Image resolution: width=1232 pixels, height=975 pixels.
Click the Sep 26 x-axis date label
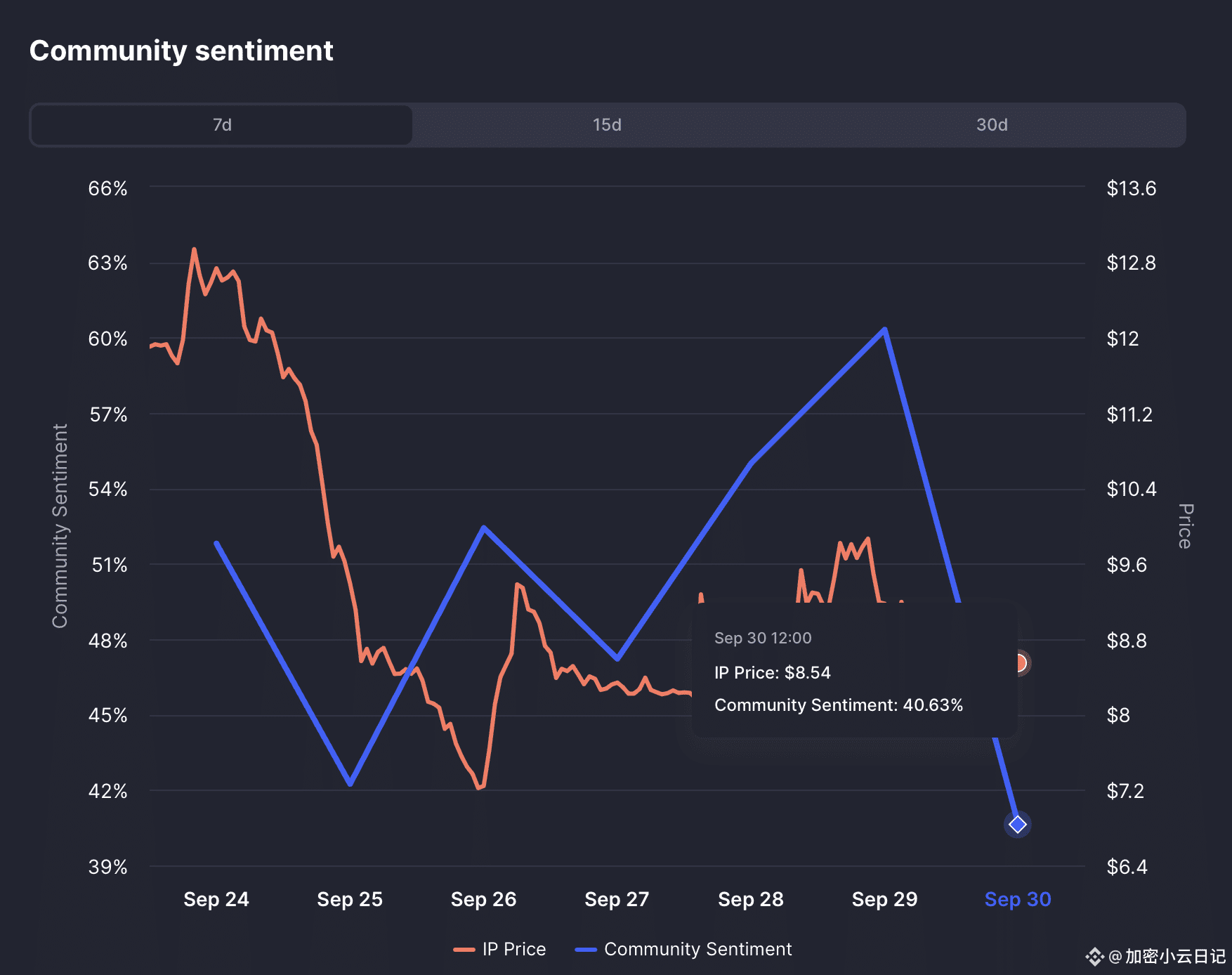coord(483,899)
